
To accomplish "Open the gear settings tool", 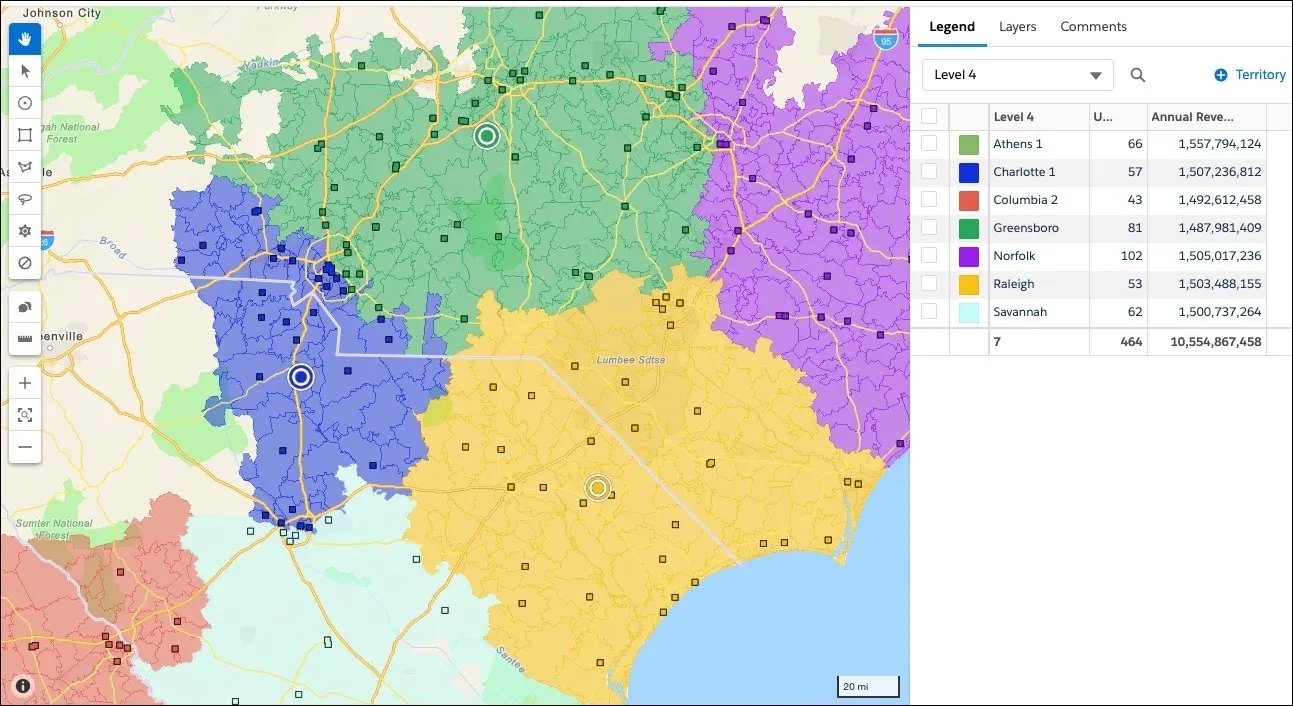I will click(x=25, y=231).
